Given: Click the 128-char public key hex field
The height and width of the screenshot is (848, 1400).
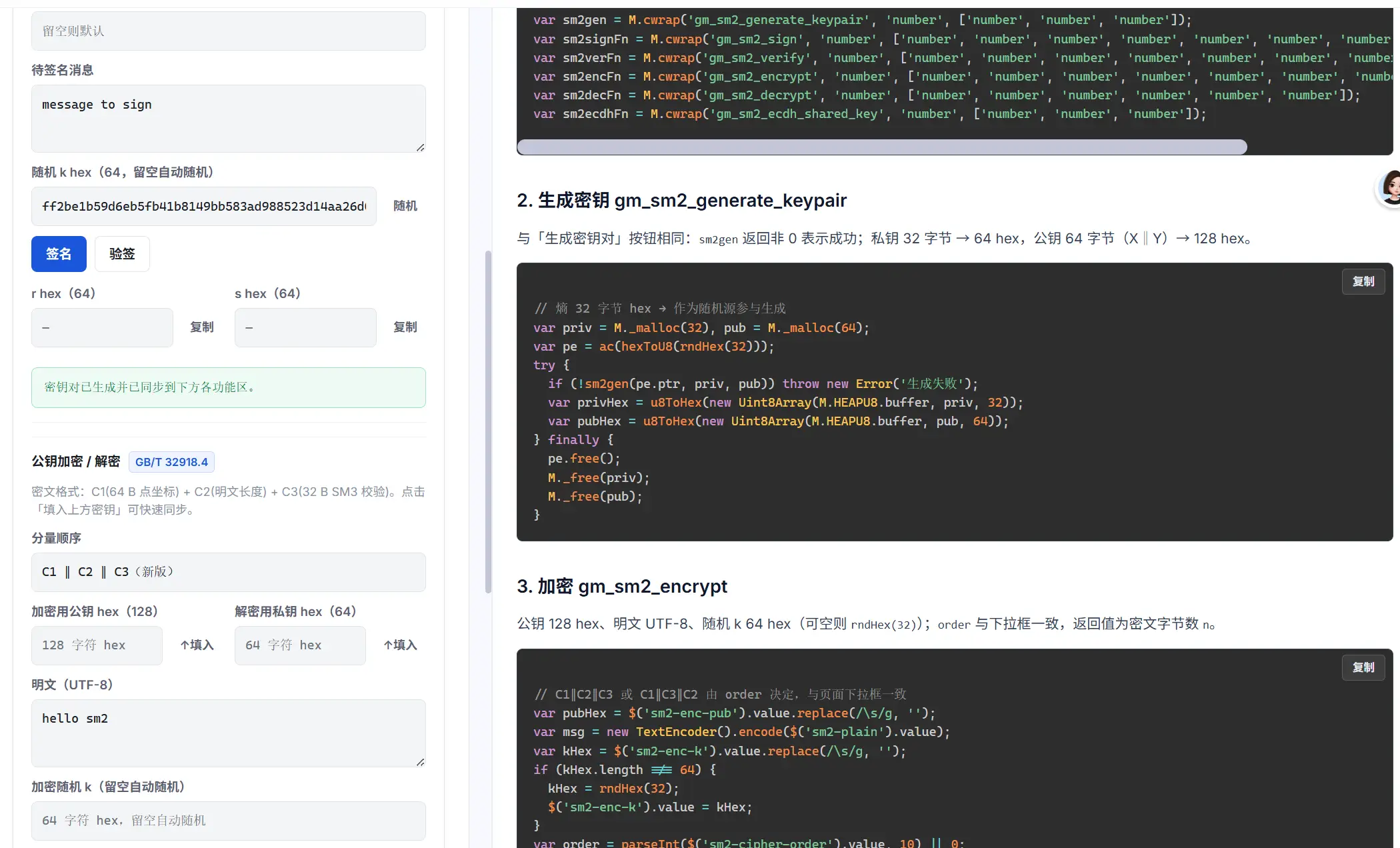Looking at the screenshot, I should [x=97, y=645].
